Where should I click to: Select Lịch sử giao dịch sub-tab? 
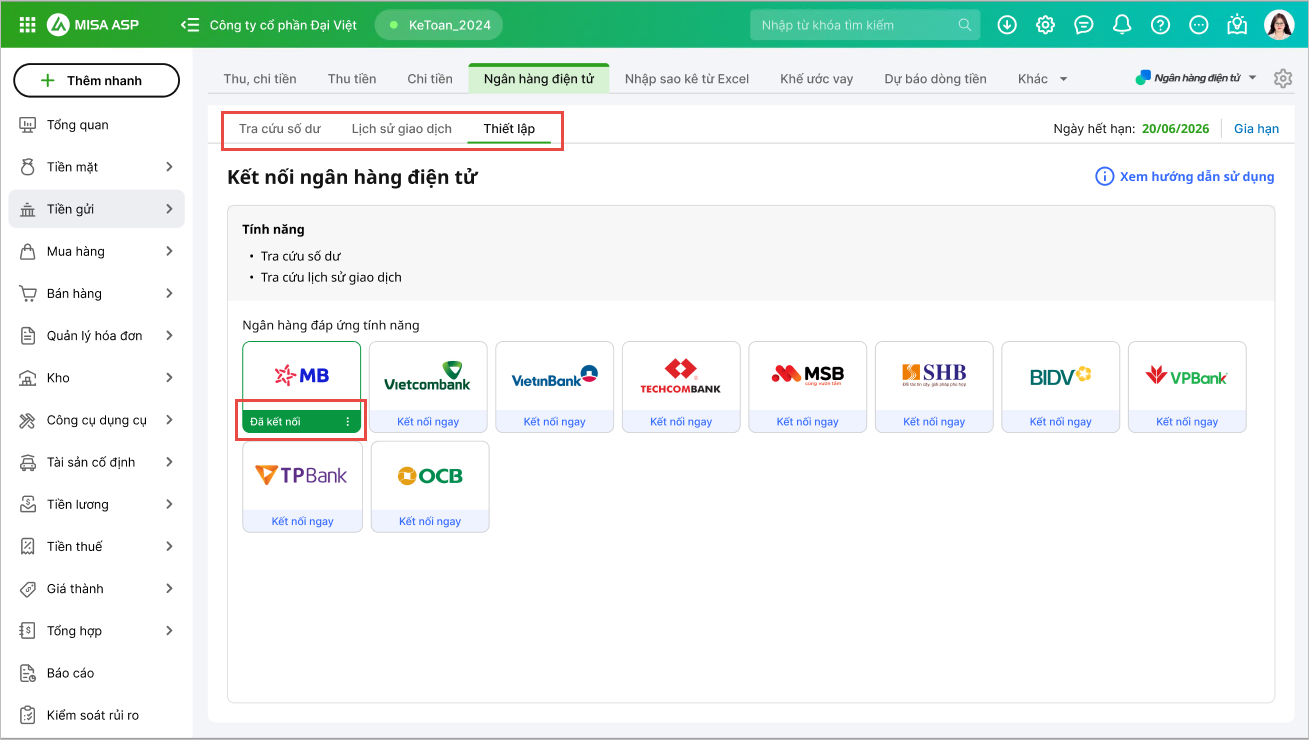[x=402, y=129]
